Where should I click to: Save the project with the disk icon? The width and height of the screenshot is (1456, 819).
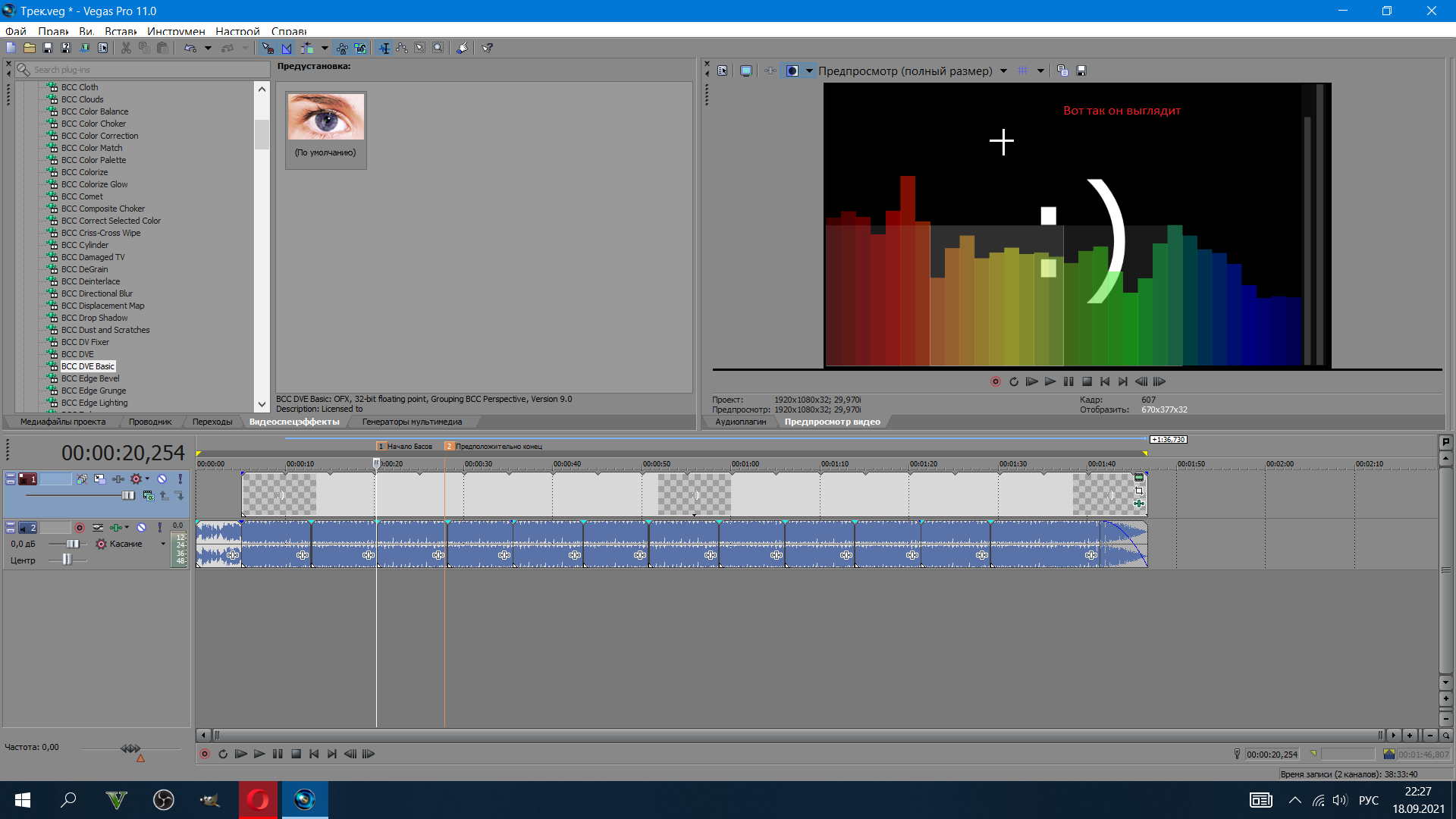point(47,48)
